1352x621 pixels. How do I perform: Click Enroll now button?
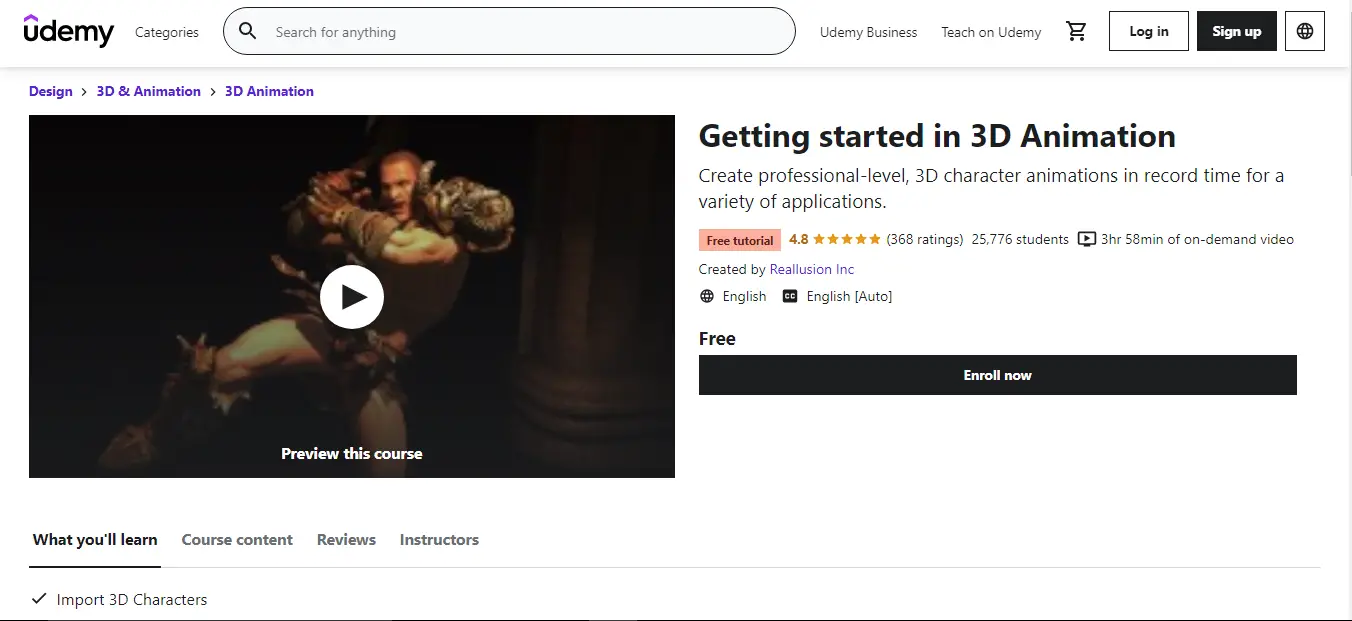click(998, 375)
